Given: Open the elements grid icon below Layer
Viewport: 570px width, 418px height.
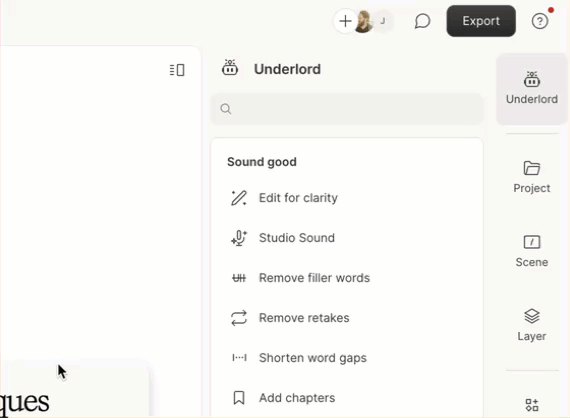Looking at the screenshot, I should pos(532,405).
